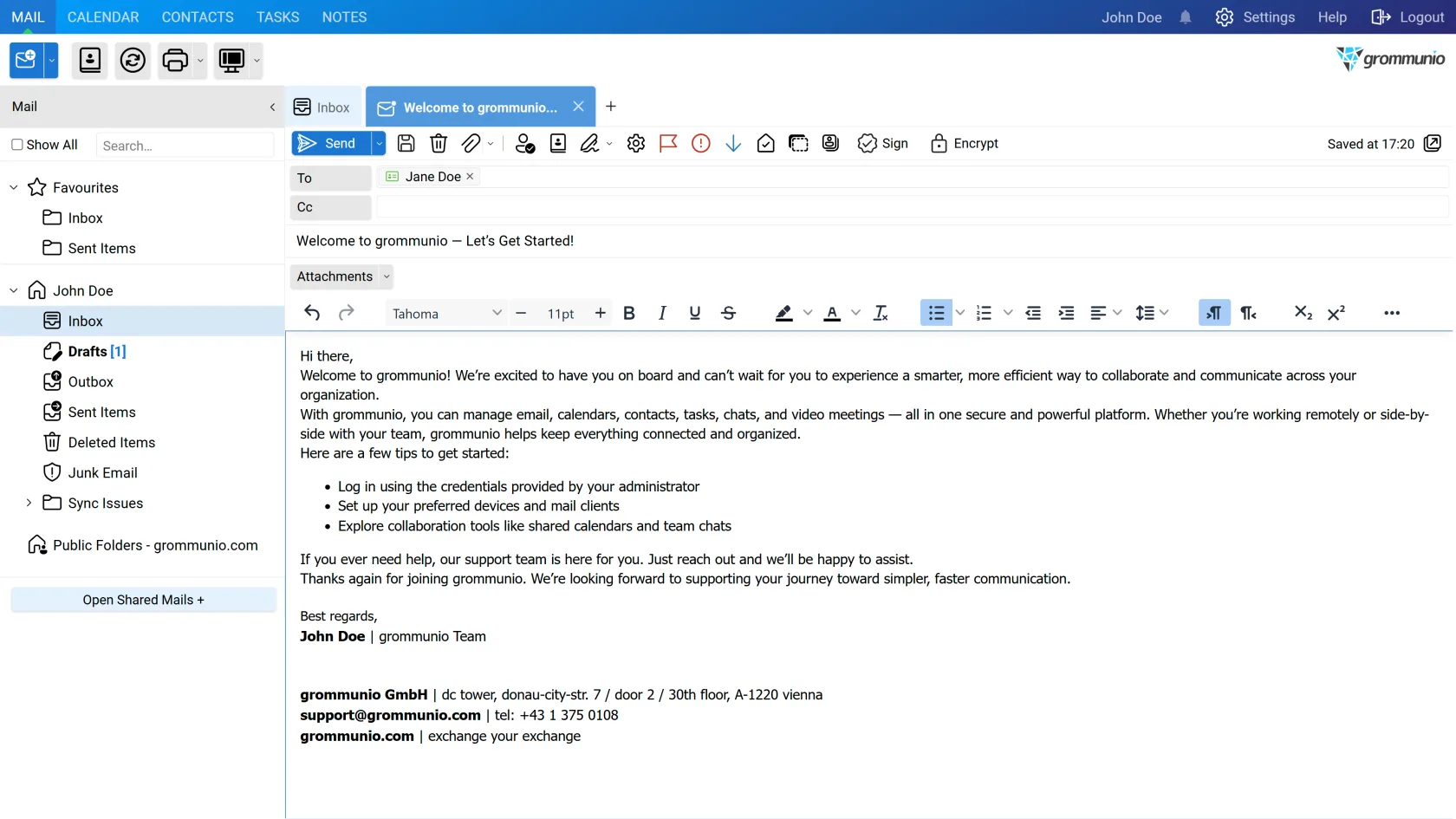The image size is (1456, 819).
Task: Toggle bold formatting
Action: 629,313
